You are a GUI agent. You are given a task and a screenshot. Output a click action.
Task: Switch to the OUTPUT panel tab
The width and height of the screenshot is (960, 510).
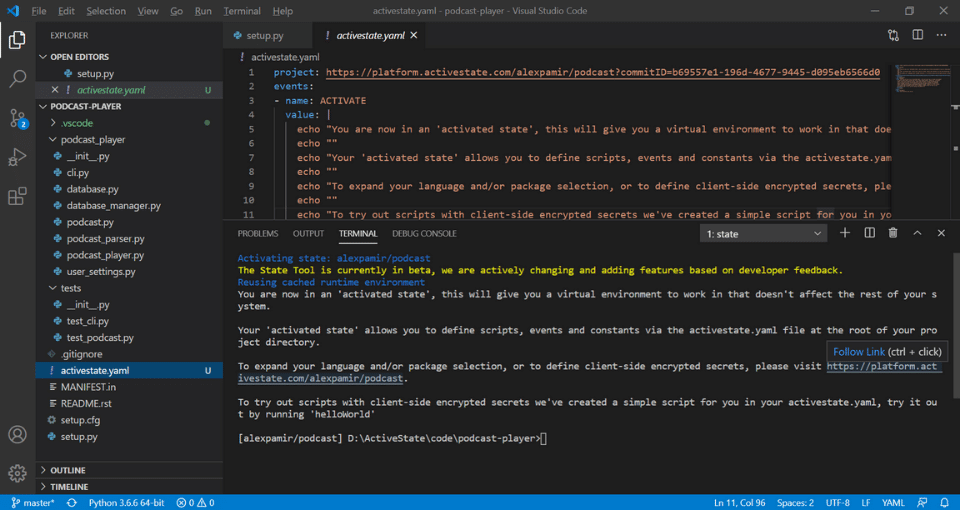[309, 234]
